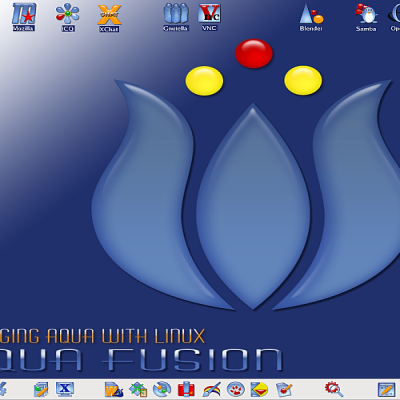
Task: Open the spreadsheet icon in the panel
Action: pyautogui.click(x=138, y=389)
